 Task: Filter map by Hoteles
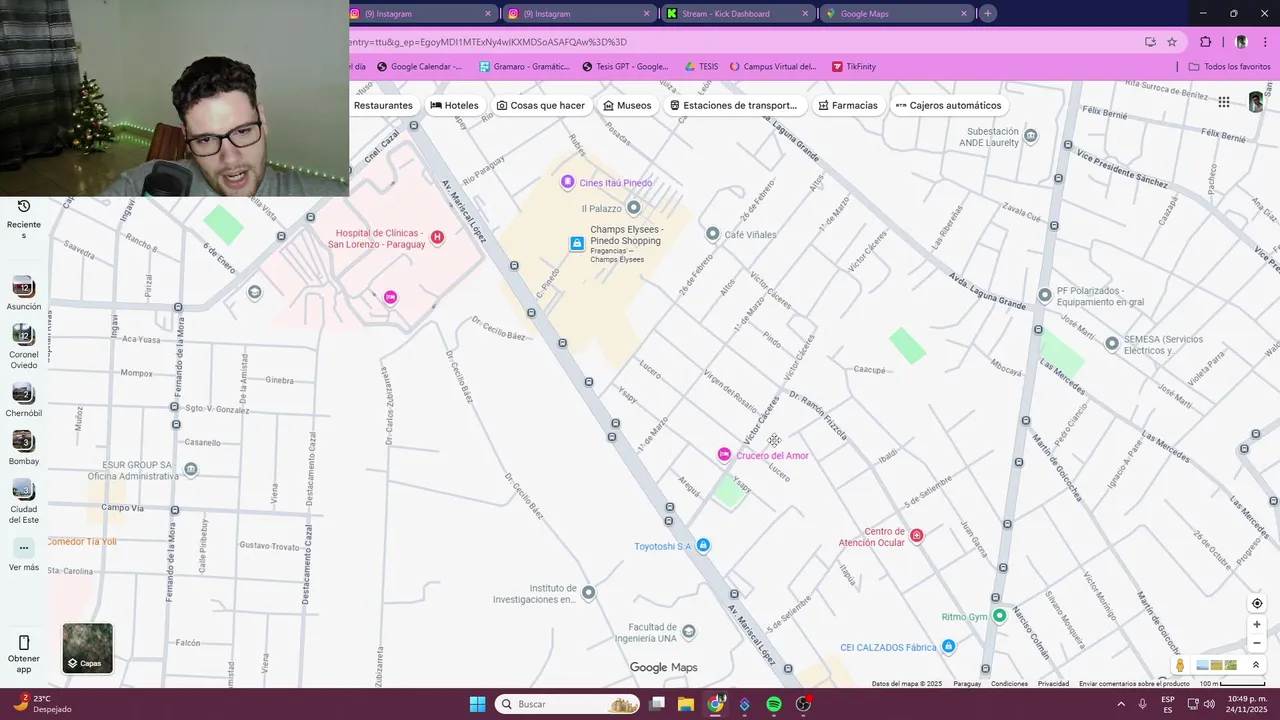pyautogui.click(x=454, y=105)
